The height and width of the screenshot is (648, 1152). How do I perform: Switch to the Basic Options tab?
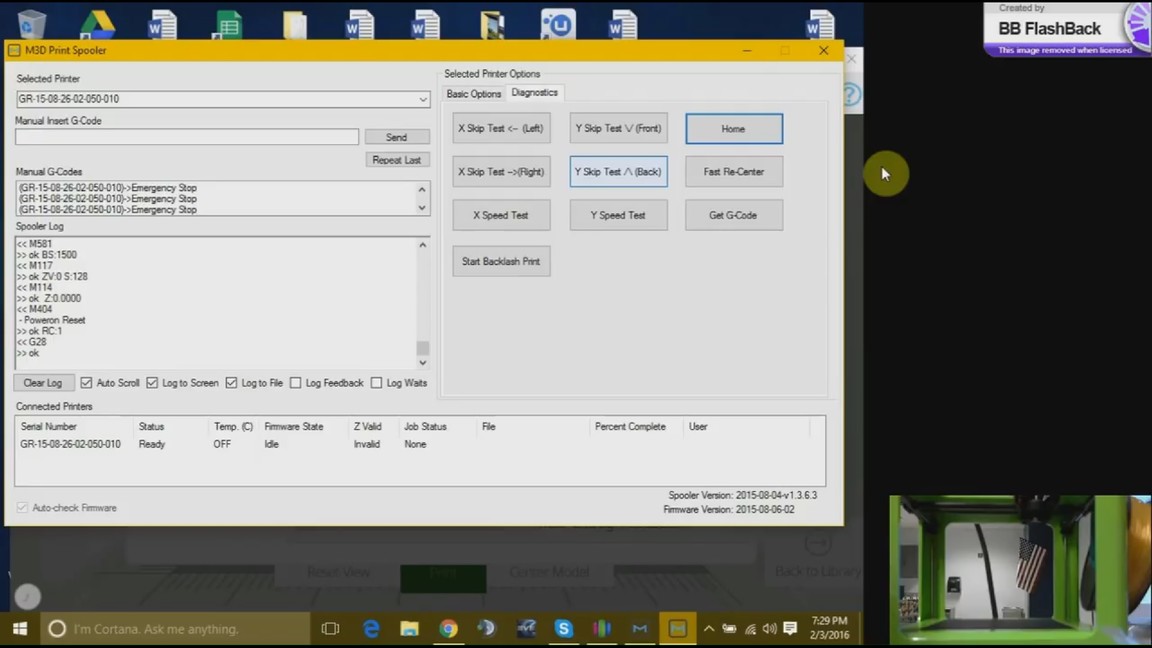(473, 94)
